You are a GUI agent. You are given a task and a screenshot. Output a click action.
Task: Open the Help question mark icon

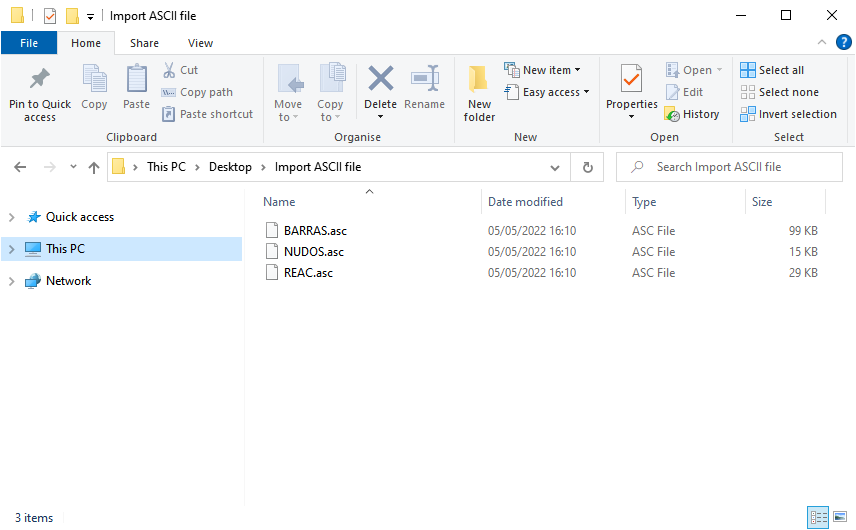click(844, 43)
